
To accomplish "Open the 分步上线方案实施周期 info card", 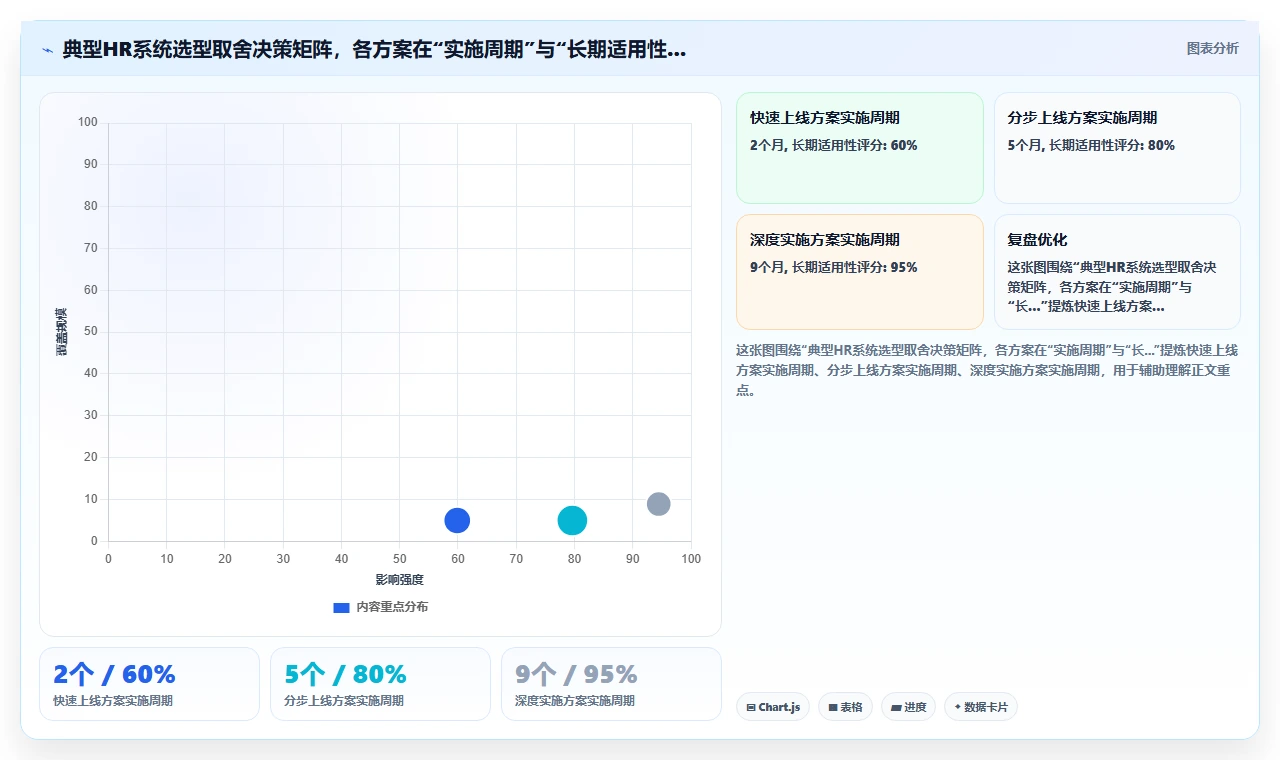I will [x=1117, y=148].
